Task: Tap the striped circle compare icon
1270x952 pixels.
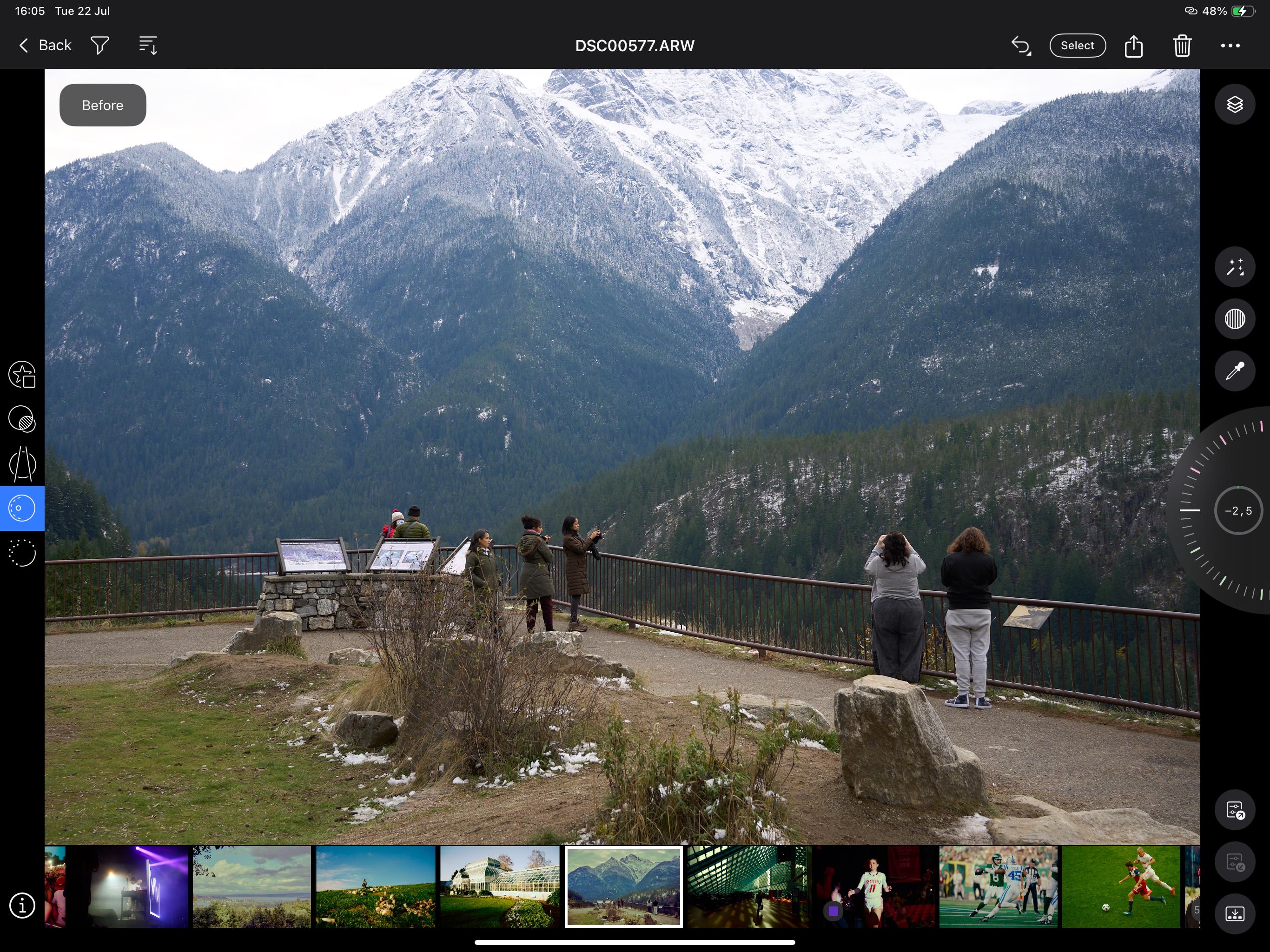Action: pos(1234,319)
